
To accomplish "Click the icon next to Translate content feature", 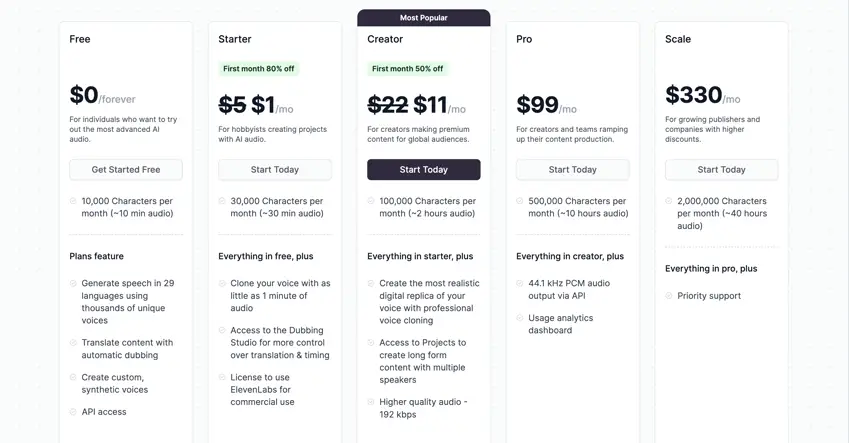I will click(x=73, y=342).
